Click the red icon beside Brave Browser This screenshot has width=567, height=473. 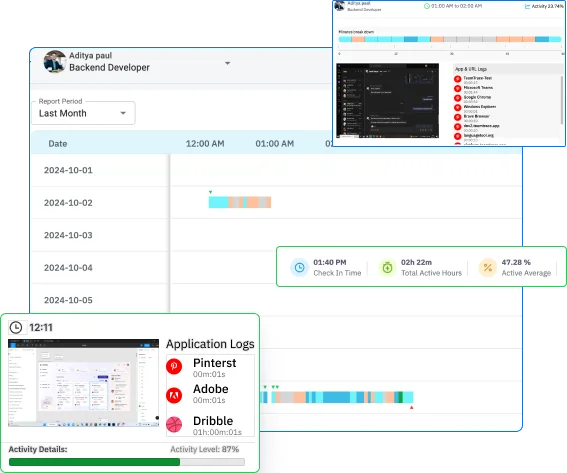pos(457,117)
